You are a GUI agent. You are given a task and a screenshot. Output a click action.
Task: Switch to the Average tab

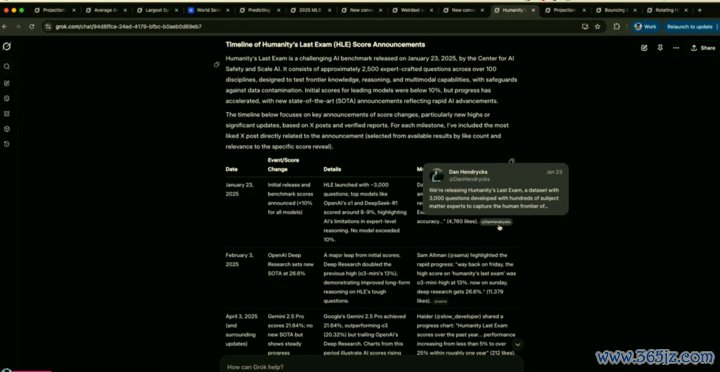pos(103,10)
